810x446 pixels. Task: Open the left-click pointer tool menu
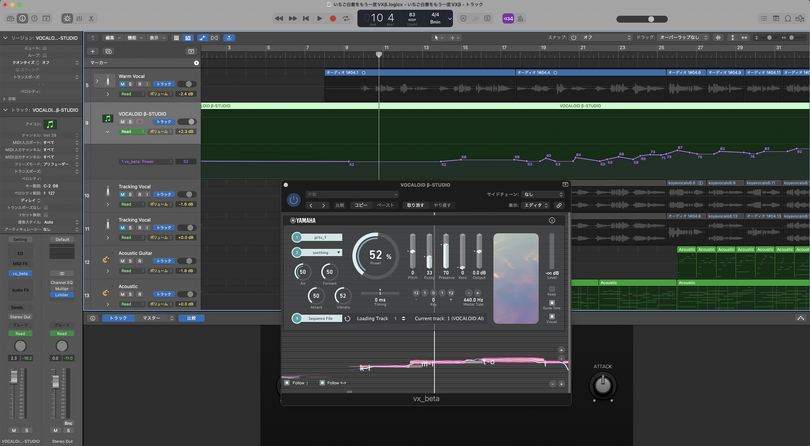click(x=437, y=38)
